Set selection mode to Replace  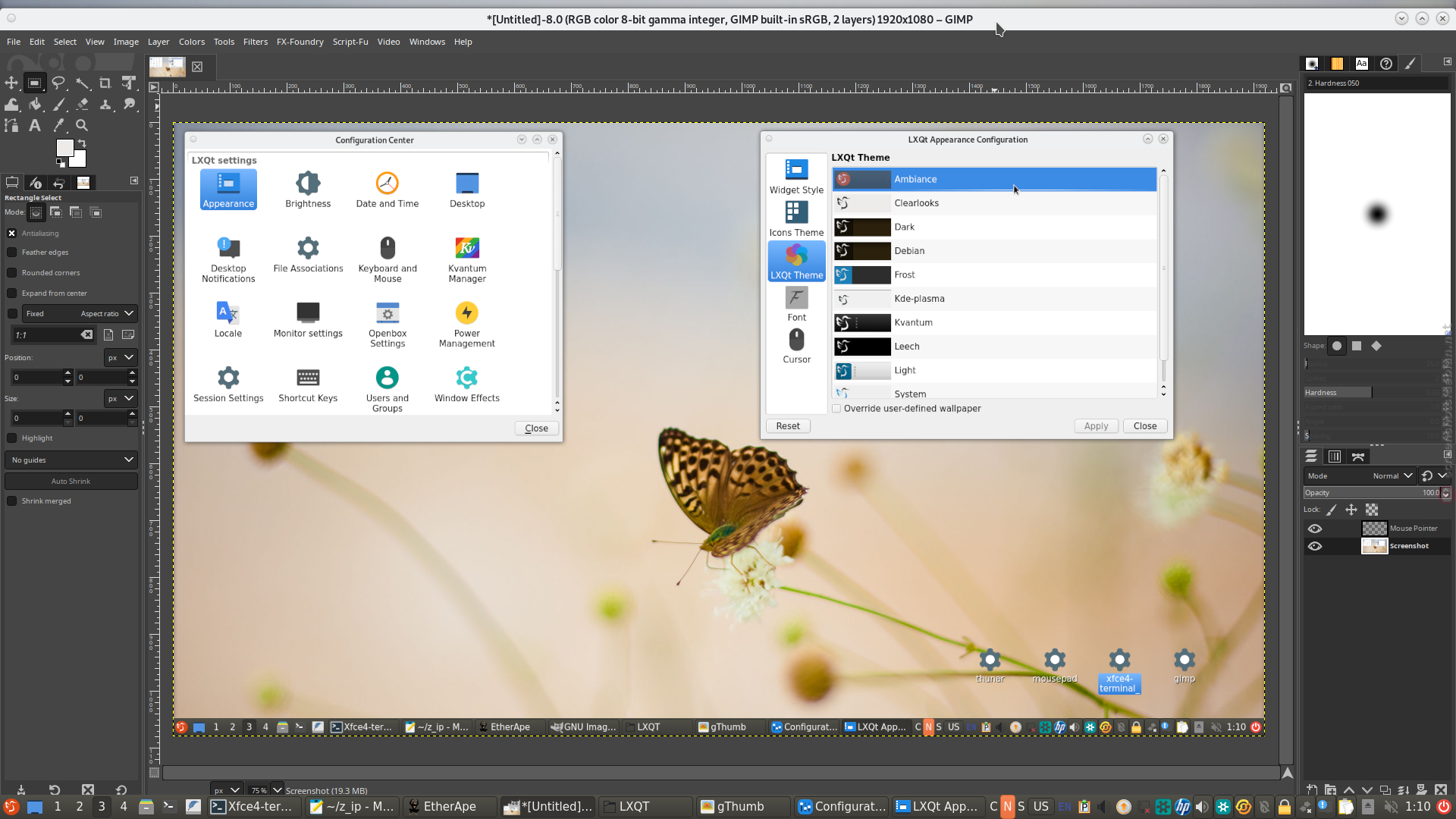point(36,212)
